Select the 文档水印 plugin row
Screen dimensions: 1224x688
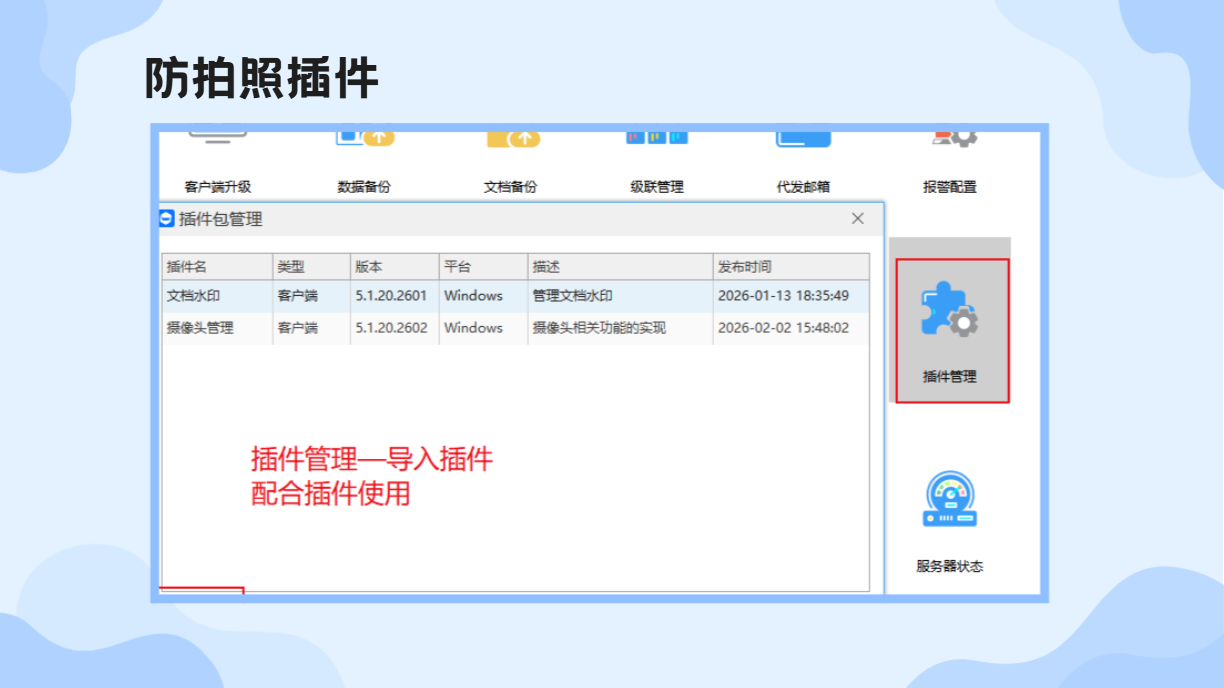tap(515, 296)
